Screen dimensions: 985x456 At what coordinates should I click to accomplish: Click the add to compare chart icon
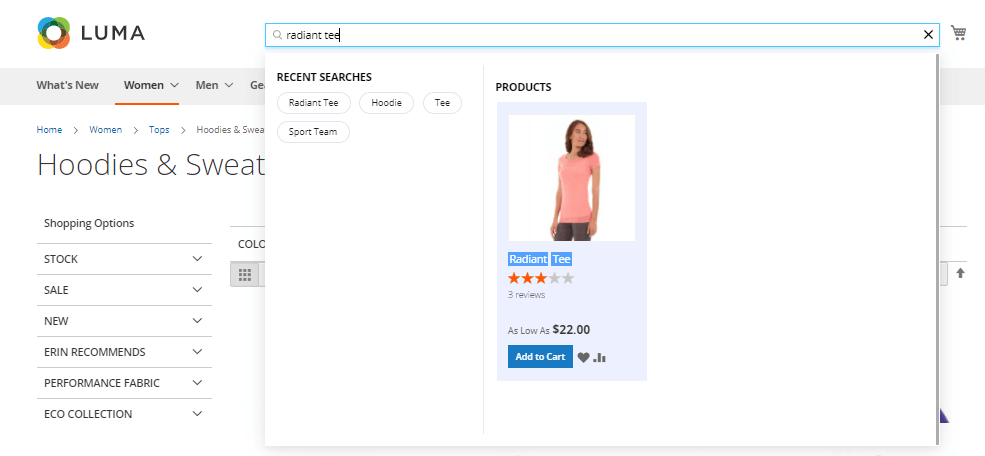600,357
